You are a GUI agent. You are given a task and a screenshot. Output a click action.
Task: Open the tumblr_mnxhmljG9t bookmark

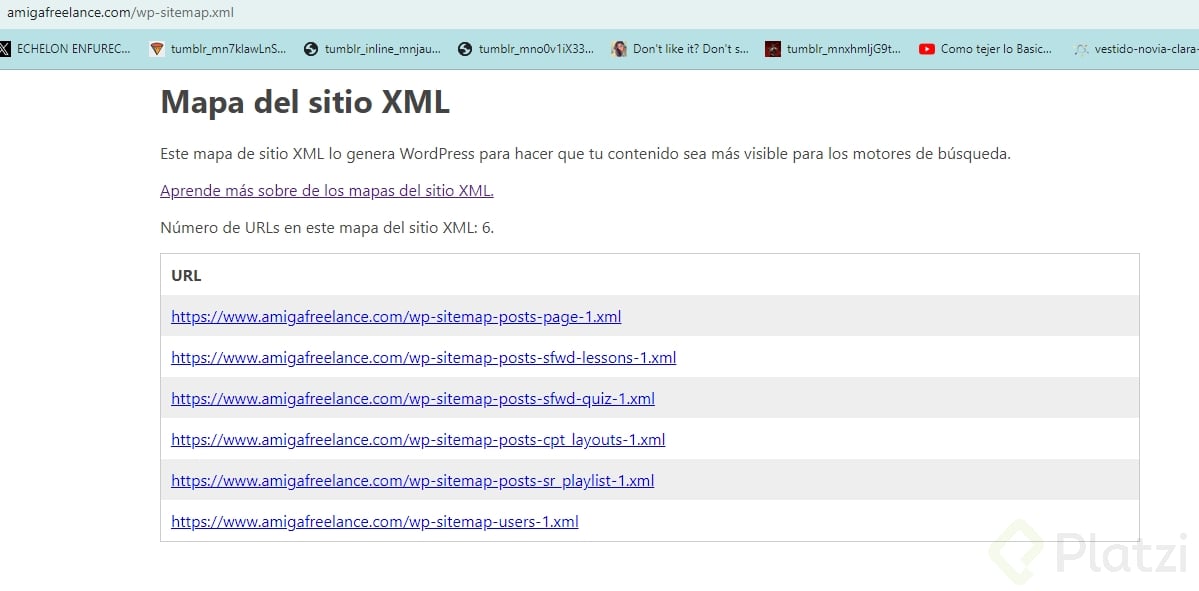pyautogui.click(x=834, y=49)
